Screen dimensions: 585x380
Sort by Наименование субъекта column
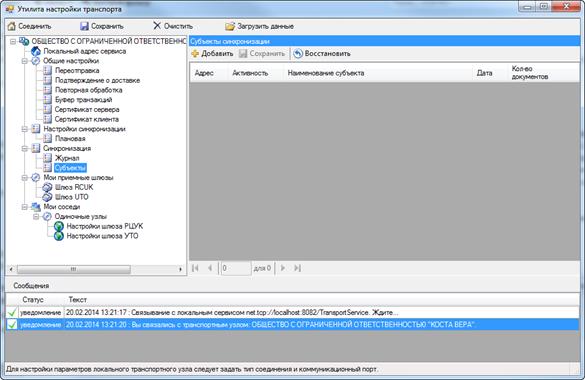click(x=378, y=73)
